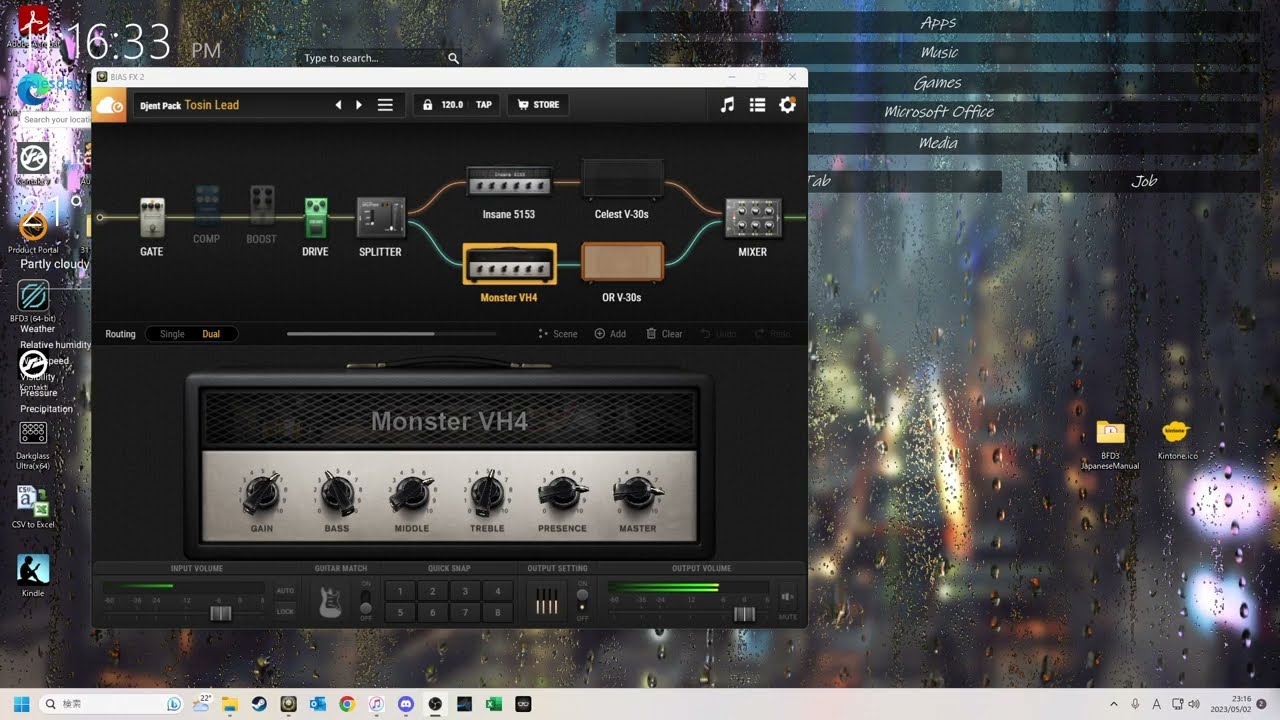
Task: Open the Games category on desktop
Action: click(938, 83)
